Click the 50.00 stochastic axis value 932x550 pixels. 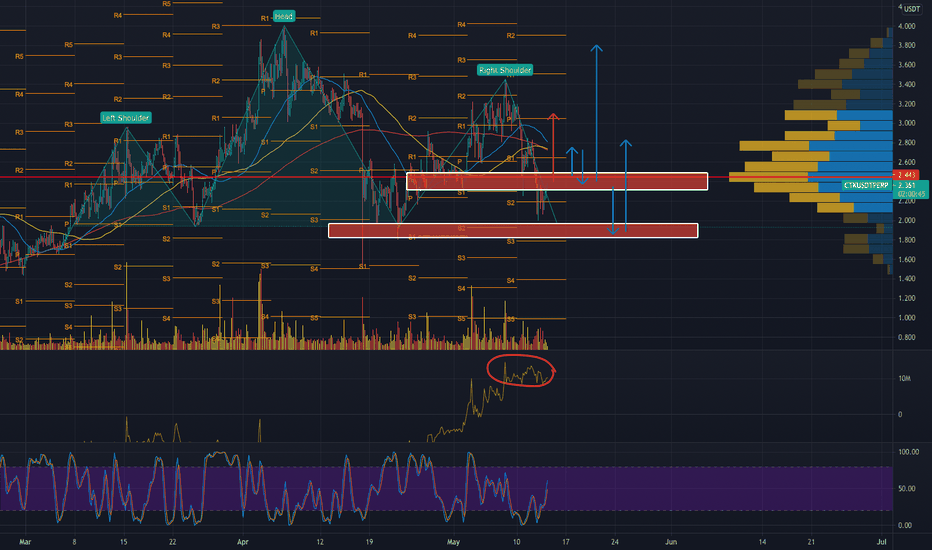[906, 489]
